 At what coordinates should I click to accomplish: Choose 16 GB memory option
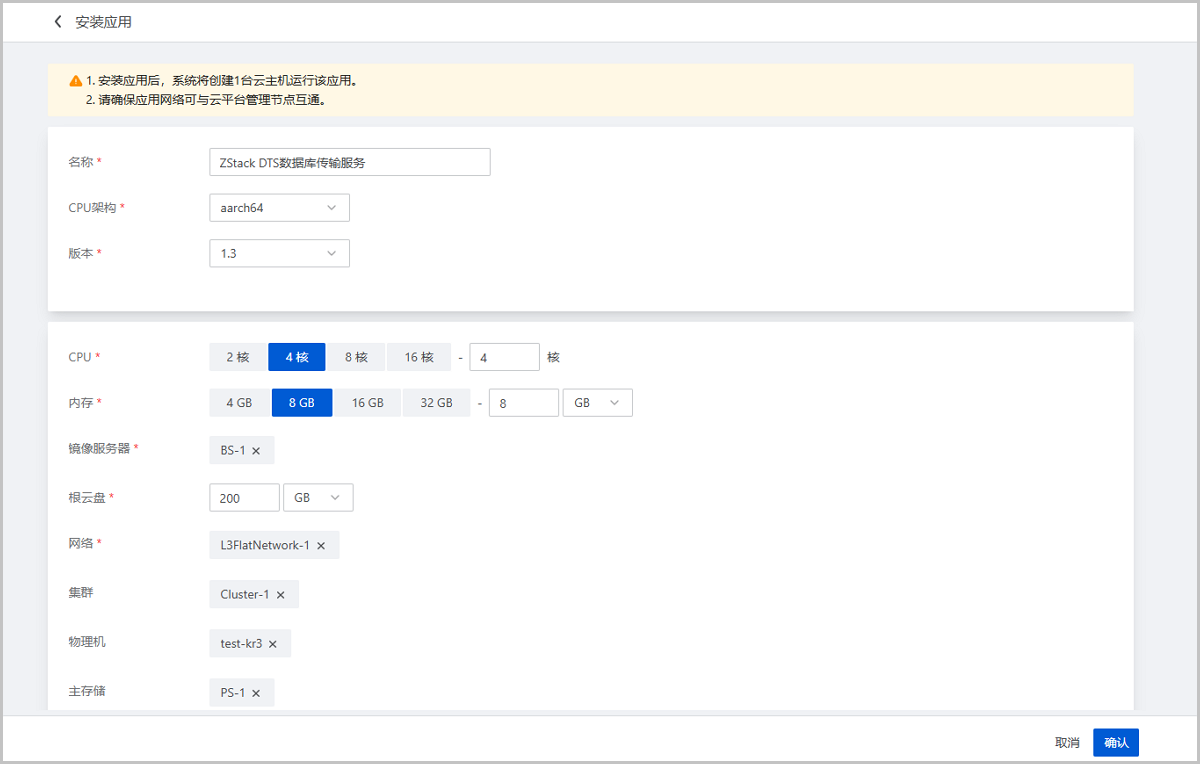tap(367, 403)
